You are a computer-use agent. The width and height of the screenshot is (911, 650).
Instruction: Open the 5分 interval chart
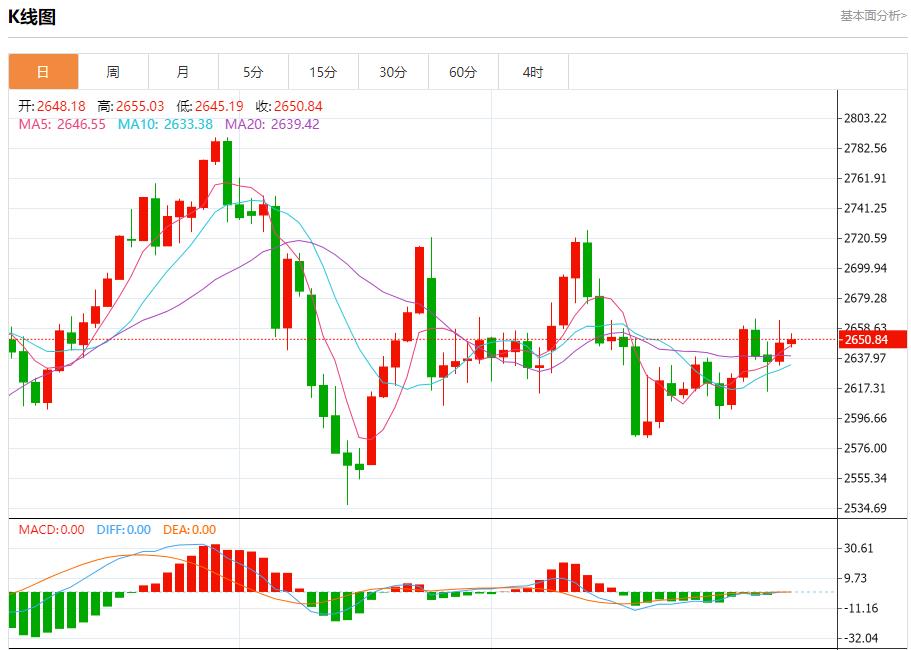click(x=253, y=72)
